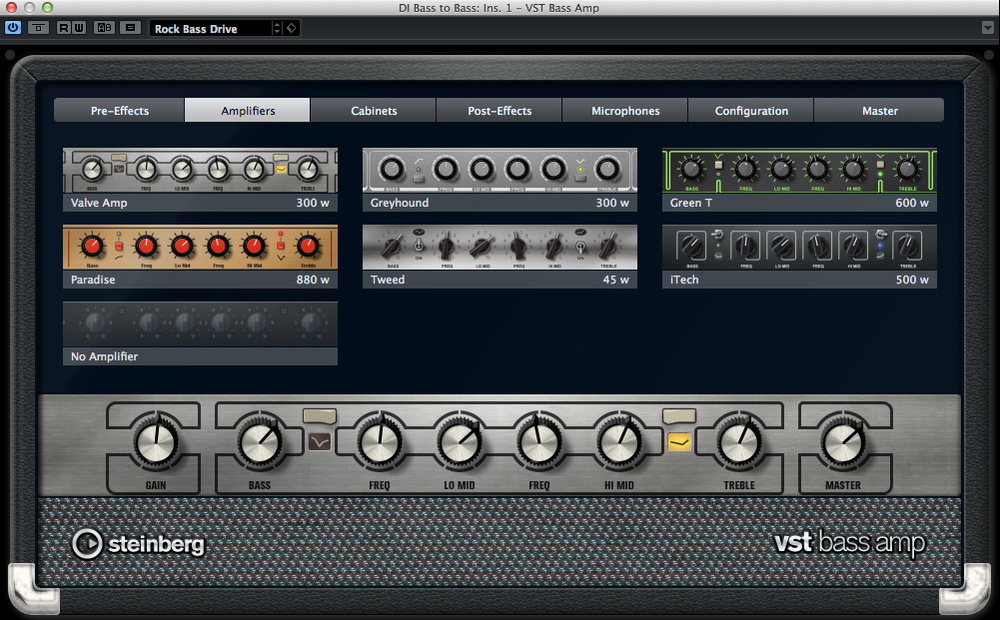The width and height of the screenshot is (1000, 620).
Task: Select the Tweed 45 w amplifier
Action: (500, 256)
